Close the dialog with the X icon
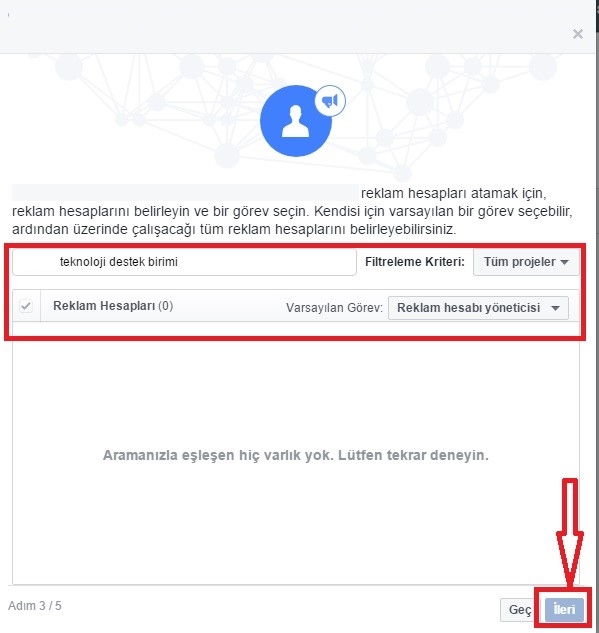The width and height of the screenshot is (599, 633). pyautogui.click(x=578, y=34)
